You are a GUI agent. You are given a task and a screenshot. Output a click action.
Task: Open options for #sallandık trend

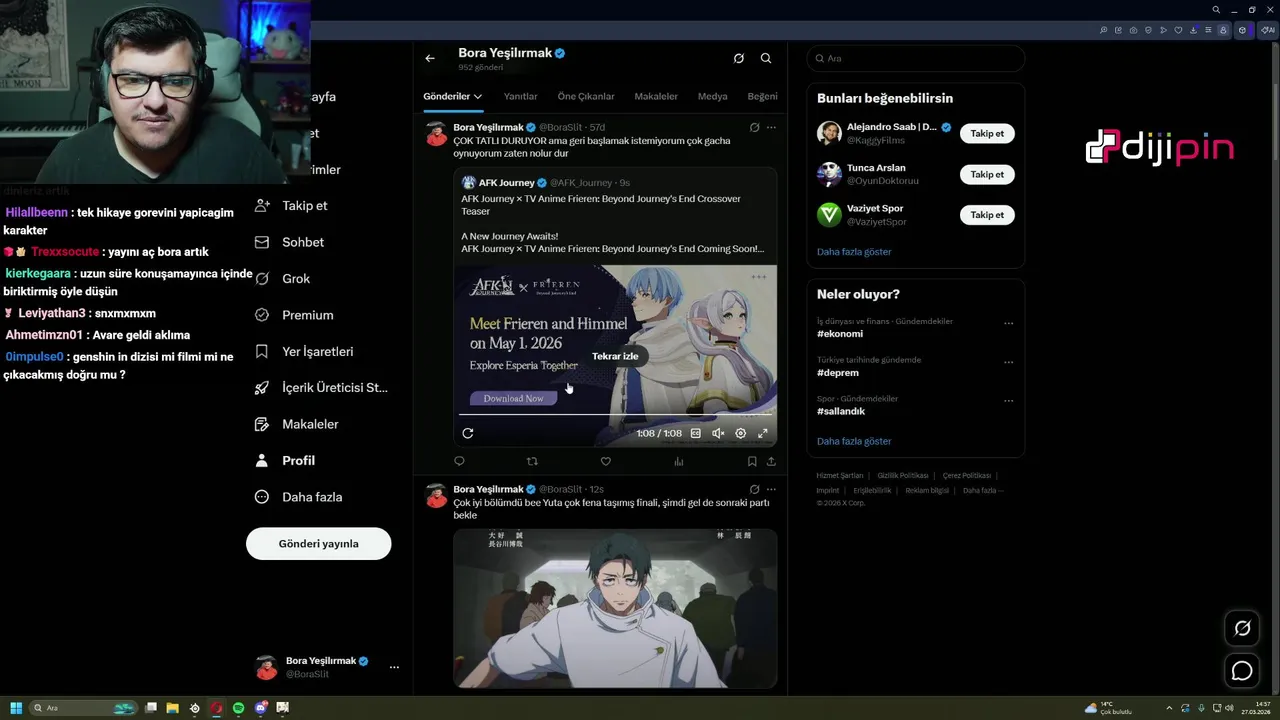click(1009, 401)
